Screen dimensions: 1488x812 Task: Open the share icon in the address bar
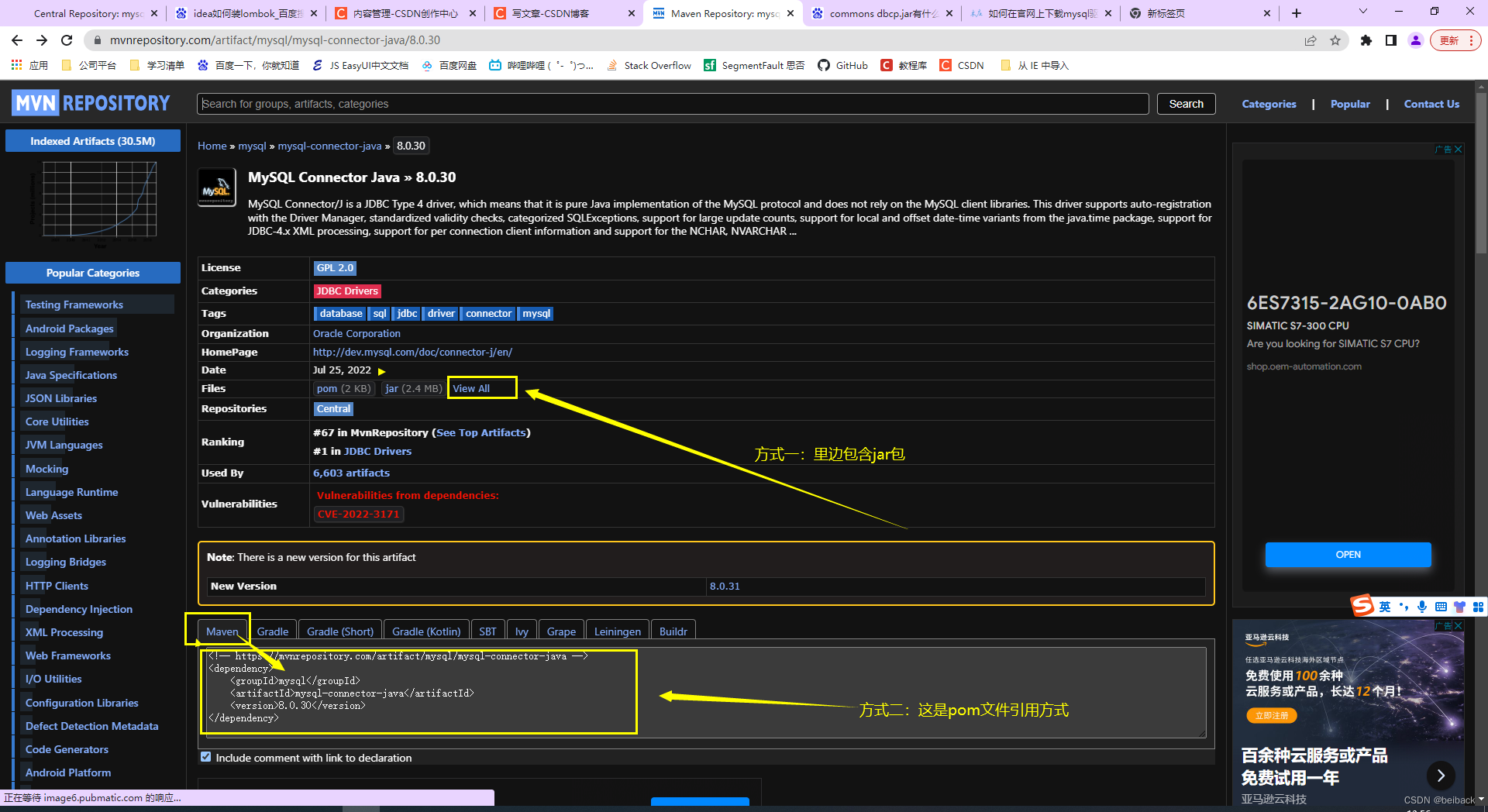1311,40
